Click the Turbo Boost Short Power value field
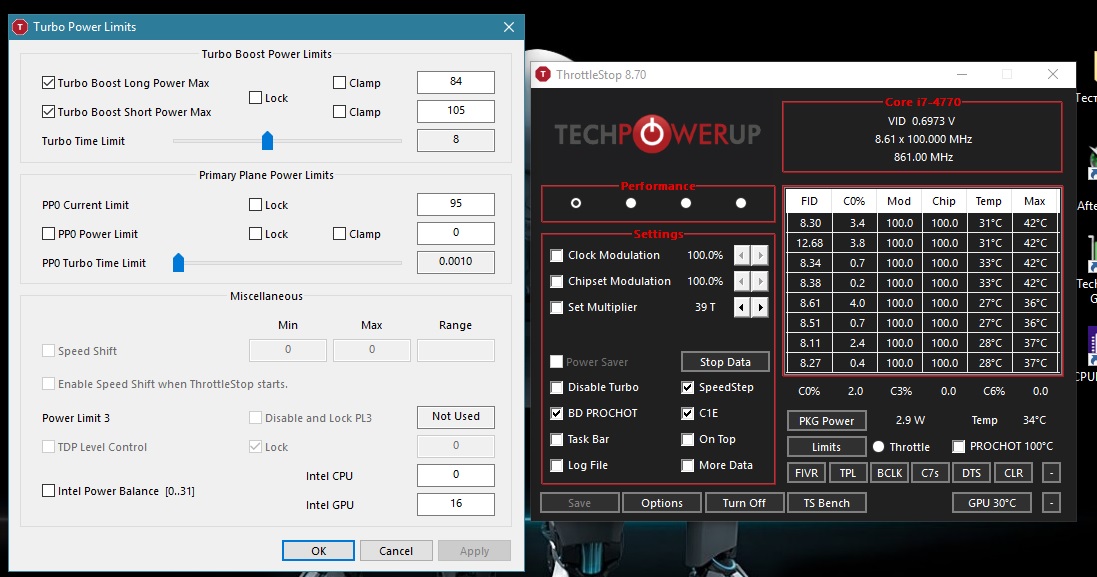 [x=455, y=111]
